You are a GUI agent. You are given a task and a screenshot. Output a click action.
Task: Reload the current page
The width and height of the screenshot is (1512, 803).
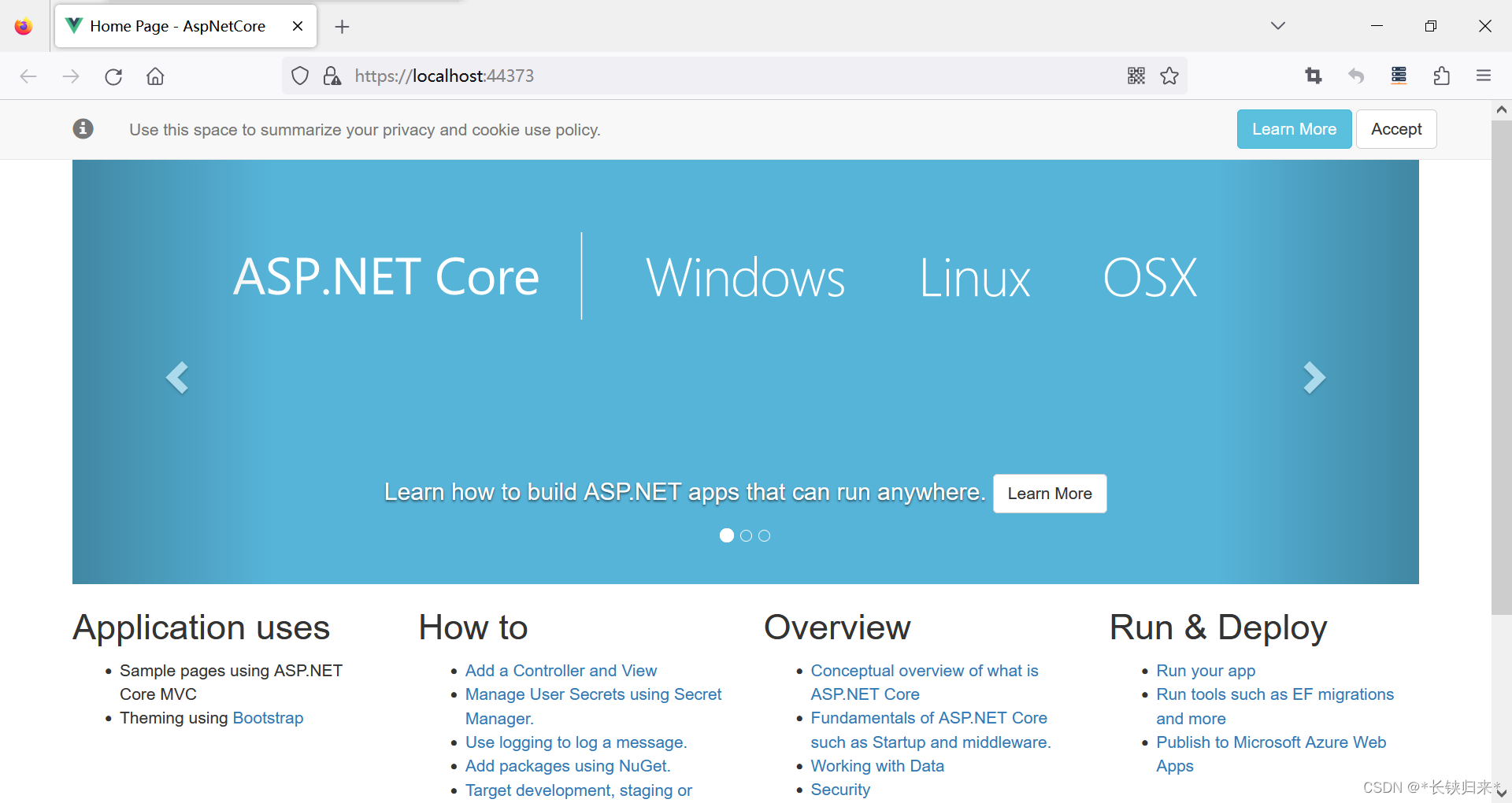coord(113,76)
